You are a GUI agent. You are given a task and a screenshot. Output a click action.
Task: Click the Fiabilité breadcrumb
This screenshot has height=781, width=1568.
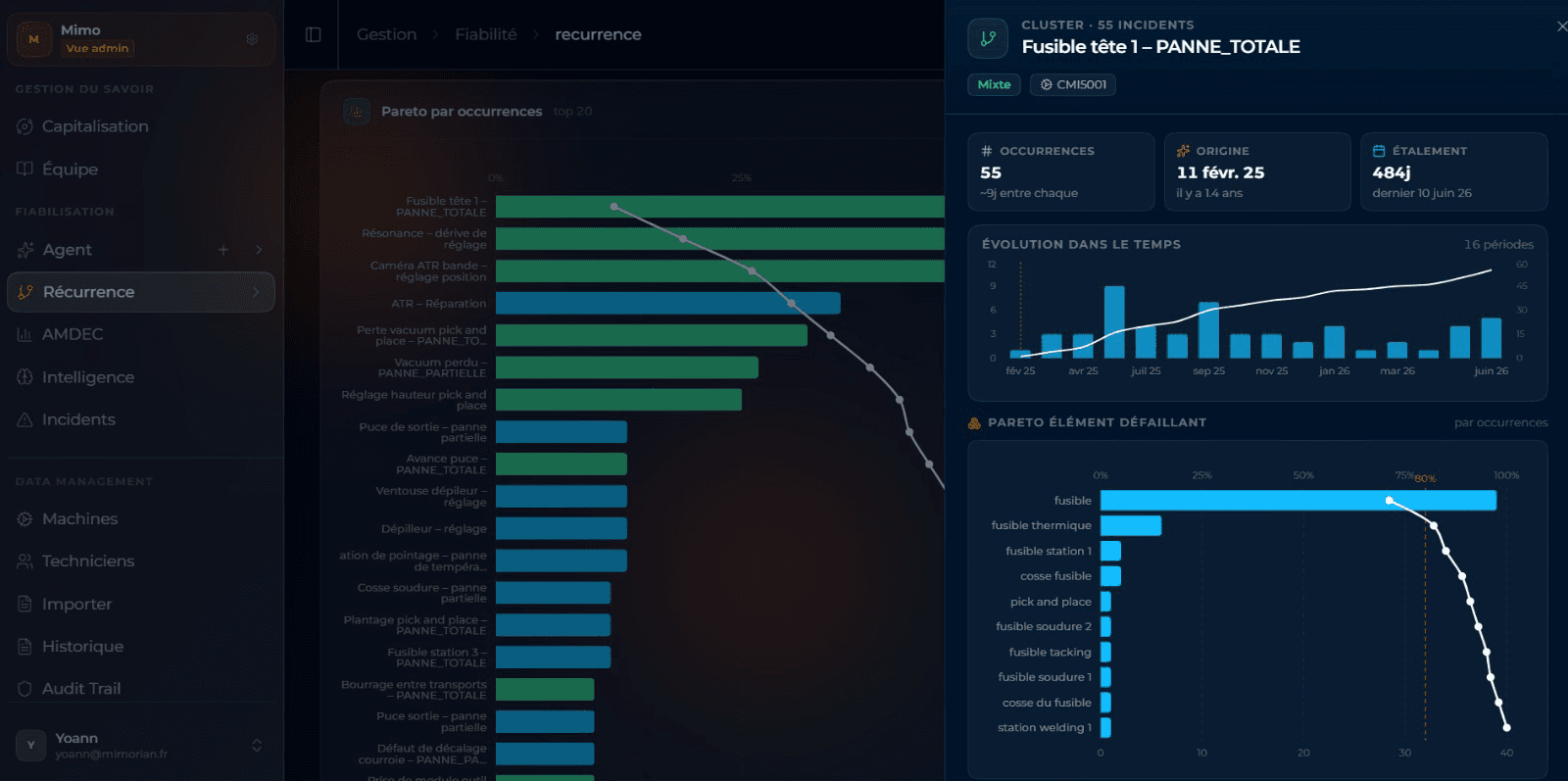click(485, 34)
